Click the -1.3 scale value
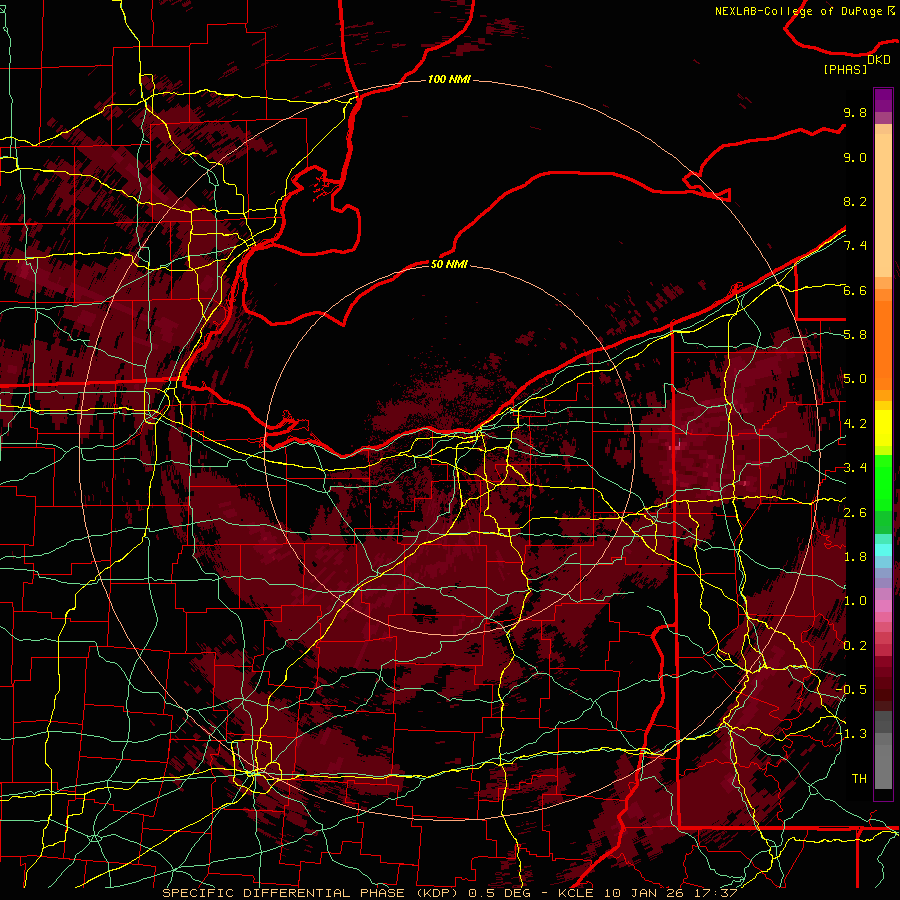The width and height of the screenshot is (900, 900). [x=851, y=734]
